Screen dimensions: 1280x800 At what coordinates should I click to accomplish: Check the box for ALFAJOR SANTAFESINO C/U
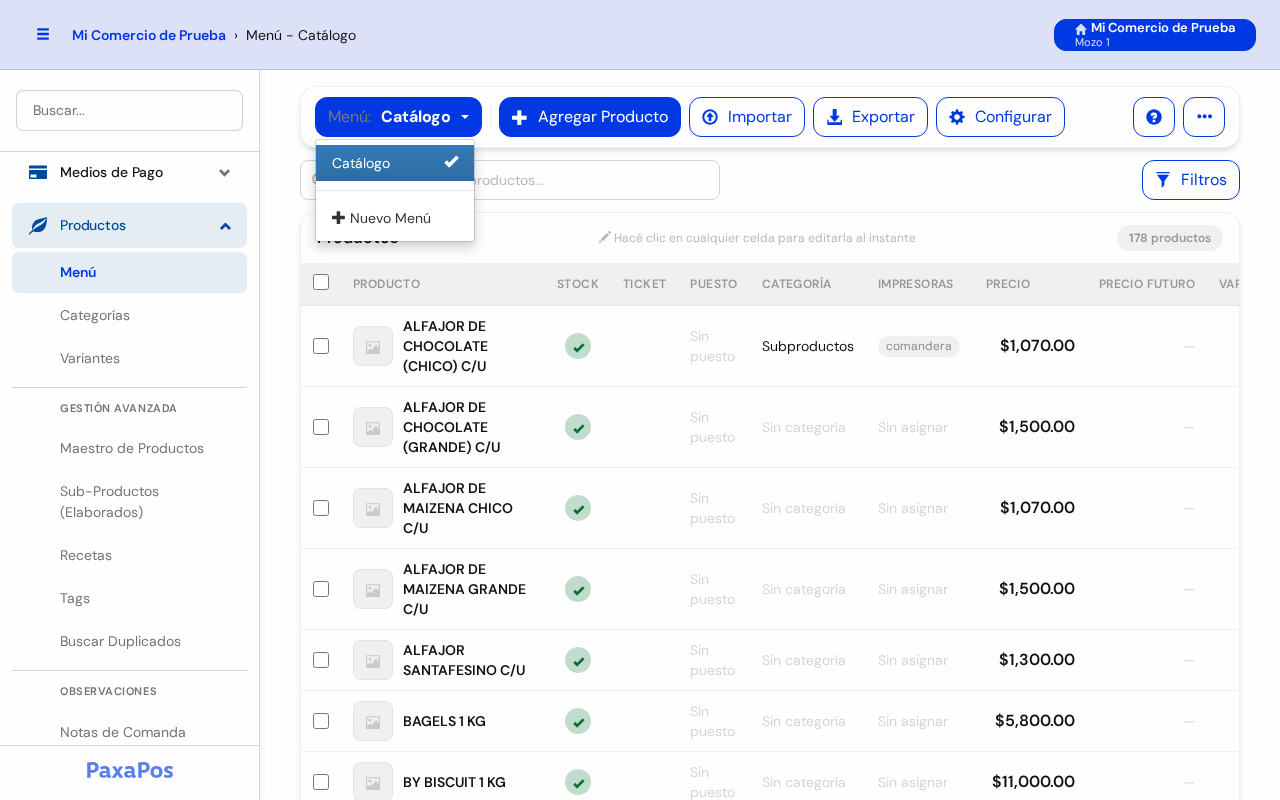tap(321, 660)
